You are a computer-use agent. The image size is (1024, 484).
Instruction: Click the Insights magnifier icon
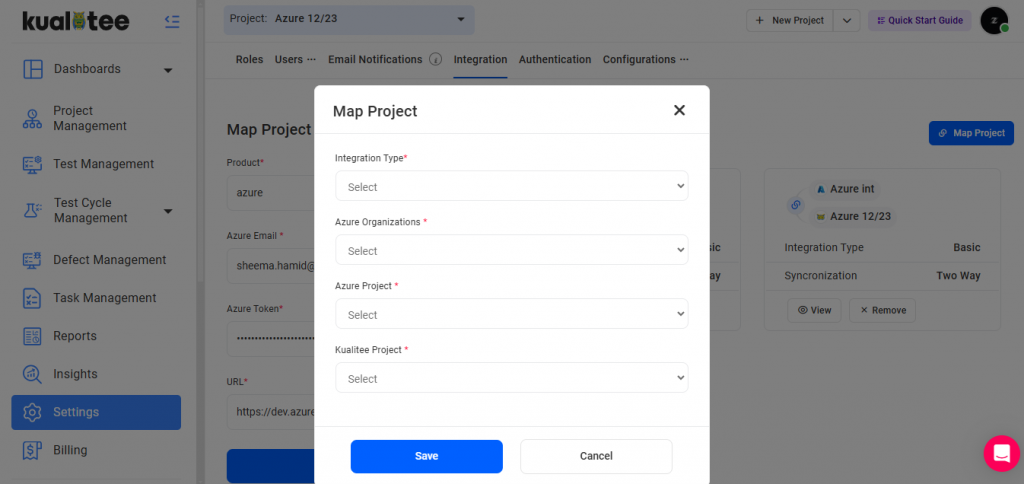tap(33, 374)
